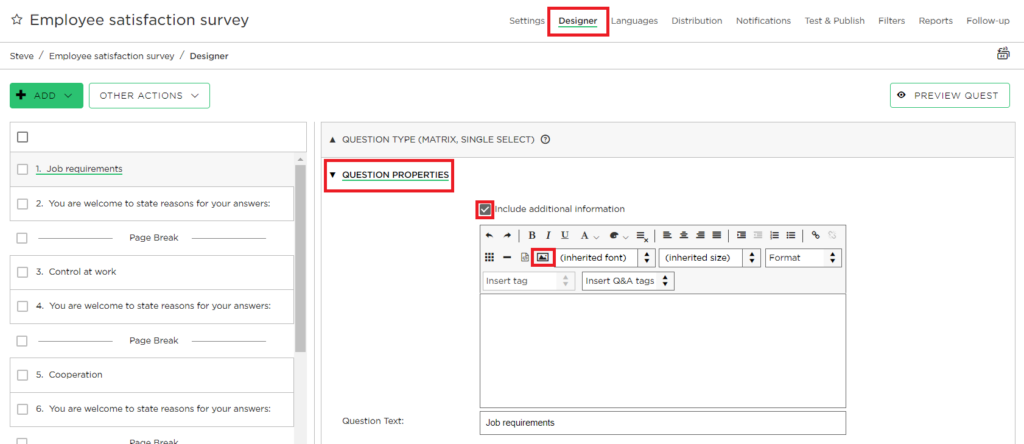The height and width of the screenshot is (444, 1024).
Task: Tick the checkbox for 5. Cooperation
Action: (23, 375)
